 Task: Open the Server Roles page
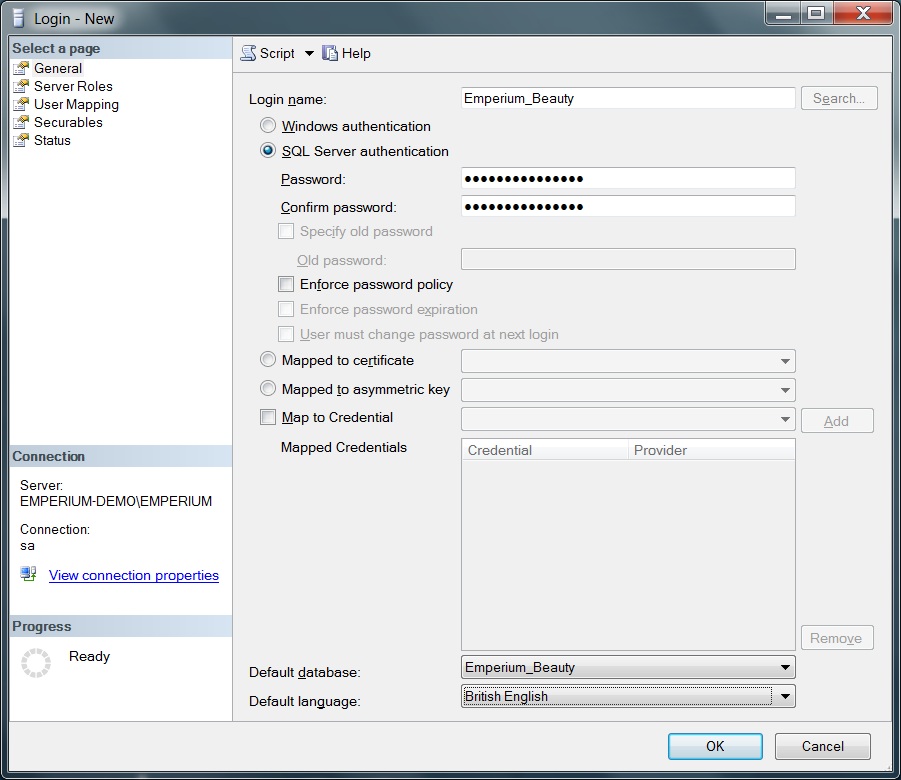click(x=73, y=86)
